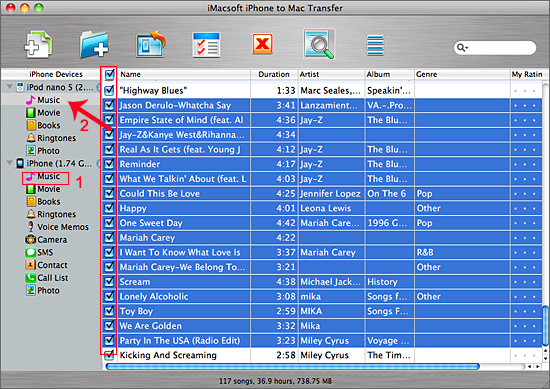The height and width of the screenshot is (389, 550).
Task: Select the We Are Golden song row
Action: coord(323,326)
